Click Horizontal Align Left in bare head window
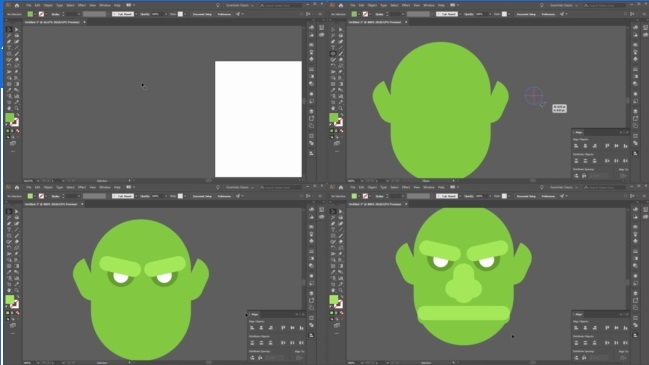The image size is (649, 365). click(576, 146)
